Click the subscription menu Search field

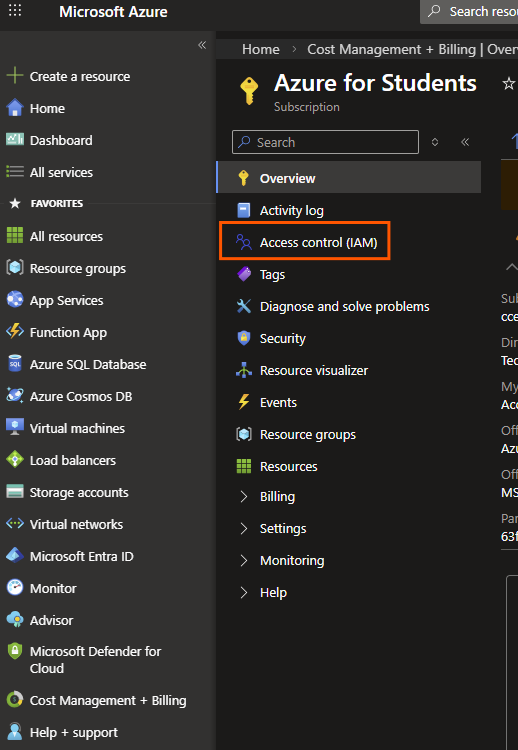[325, 142]
